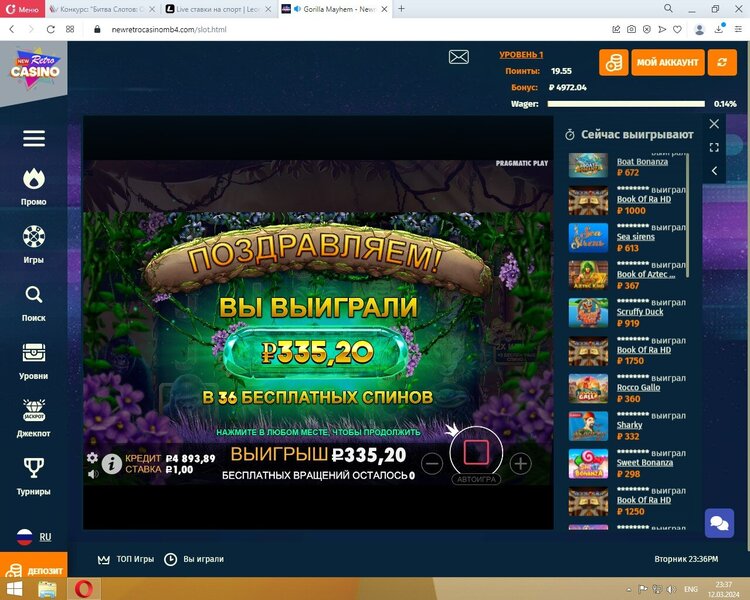Click the orange refresh balance icon
Screen dimensions: 750x600
pos(722,62)
